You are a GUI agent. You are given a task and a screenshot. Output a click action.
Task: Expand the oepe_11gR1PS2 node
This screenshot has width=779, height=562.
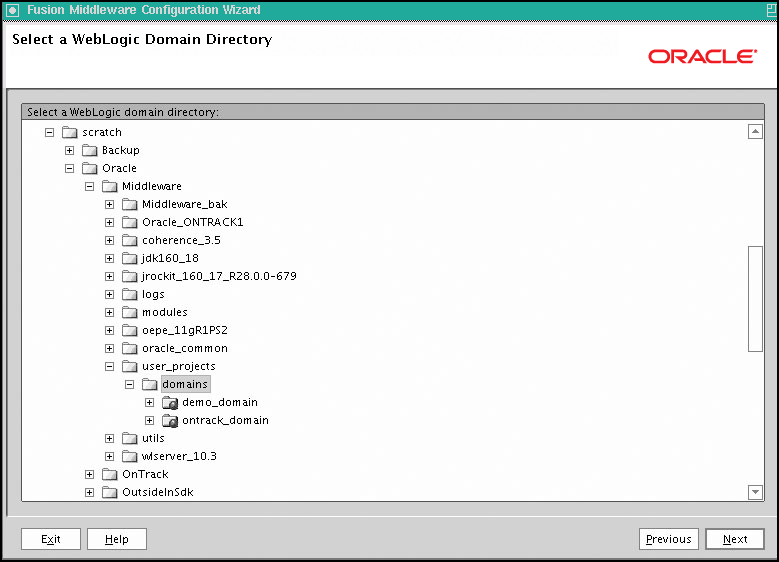[x=109, y=330]
